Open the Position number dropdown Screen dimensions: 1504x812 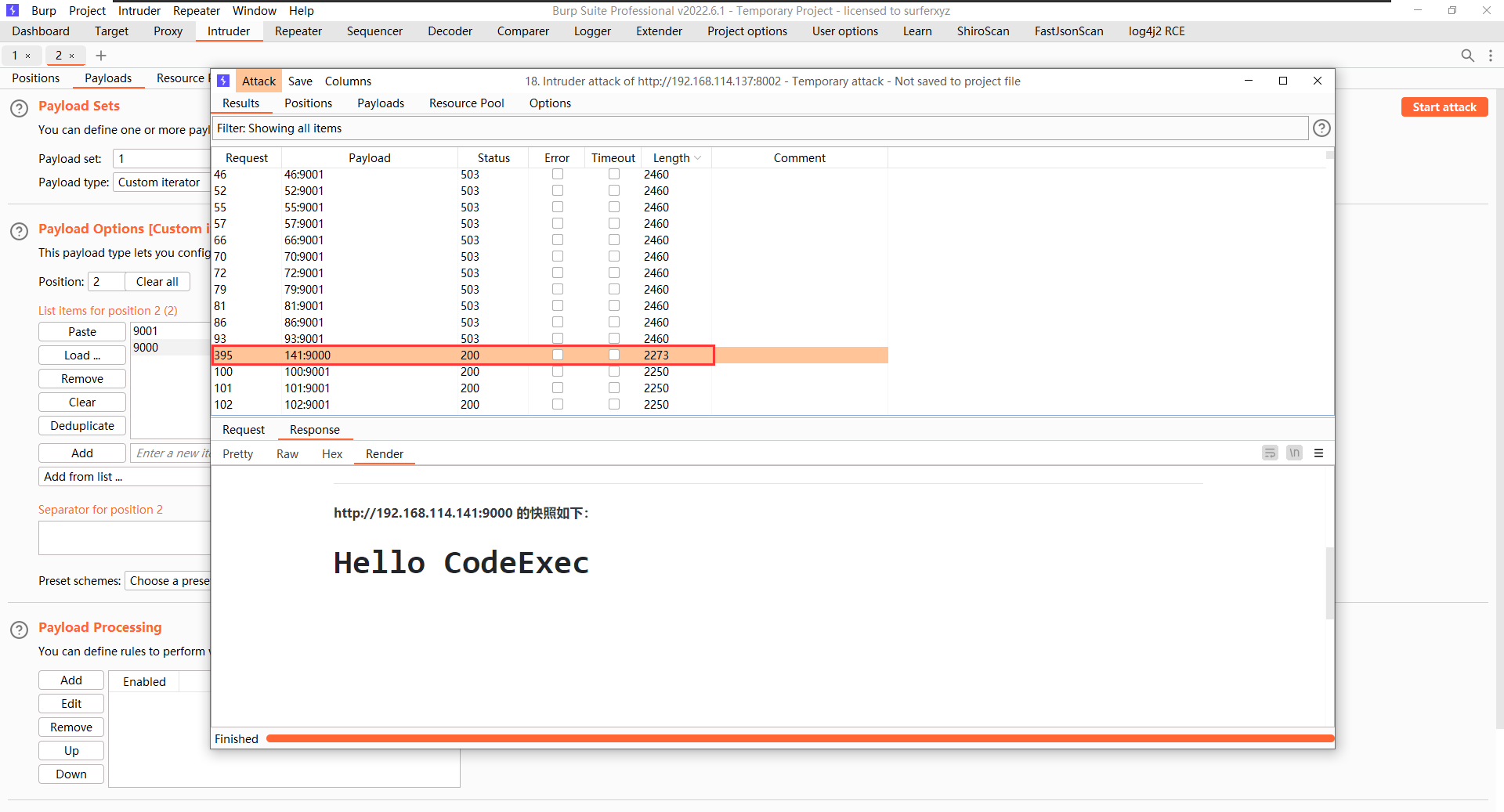[107, 282]
